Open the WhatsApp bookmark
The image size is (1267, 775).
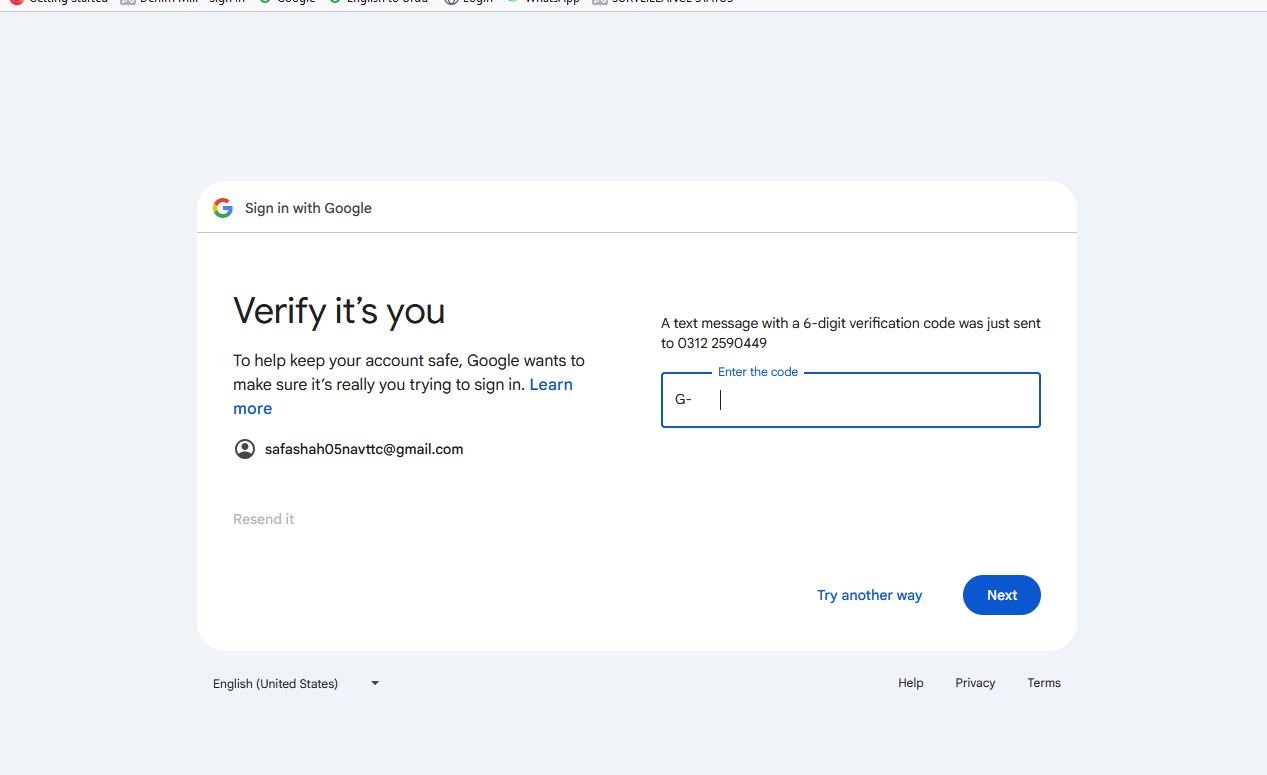click(544, 2)
